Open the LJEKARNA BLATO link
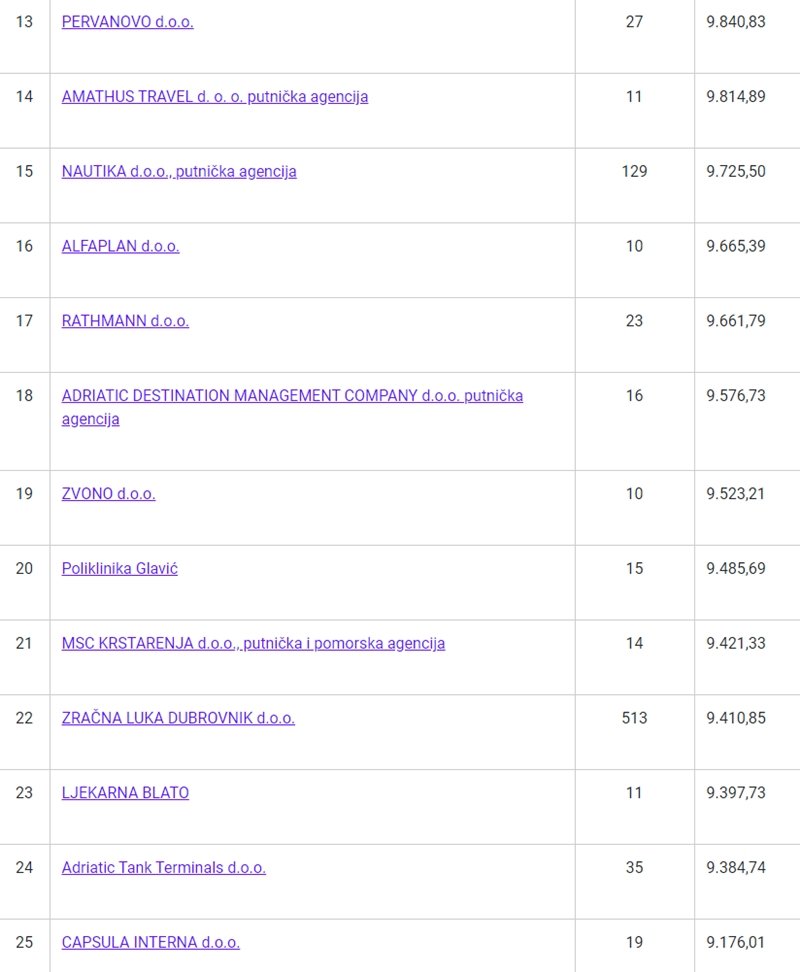The image size is (800, 972). [x=125, y=793]
